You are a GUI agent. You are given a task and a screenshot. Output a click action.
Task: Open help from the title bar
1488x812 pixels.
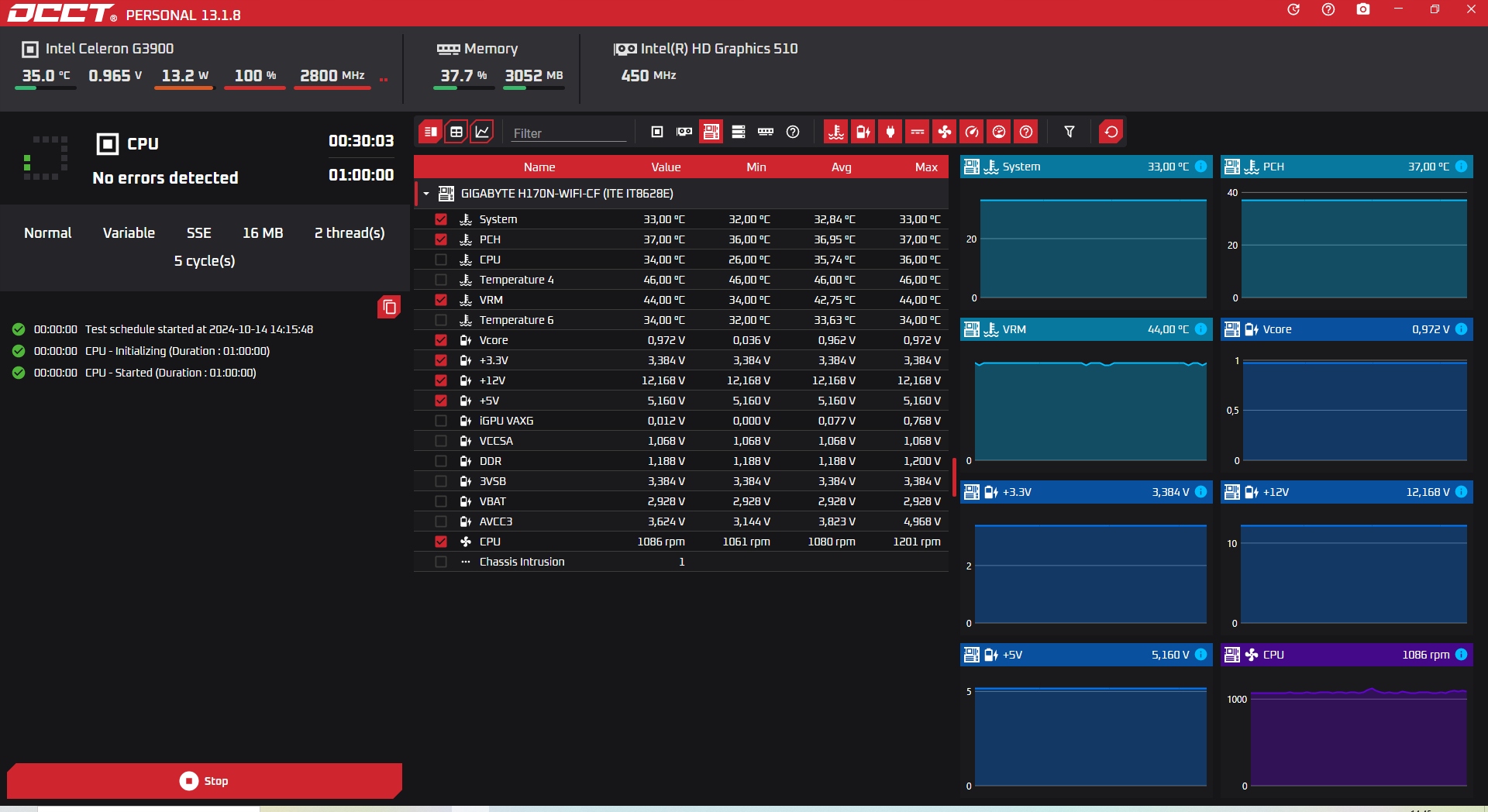(x=1328, y=9)
